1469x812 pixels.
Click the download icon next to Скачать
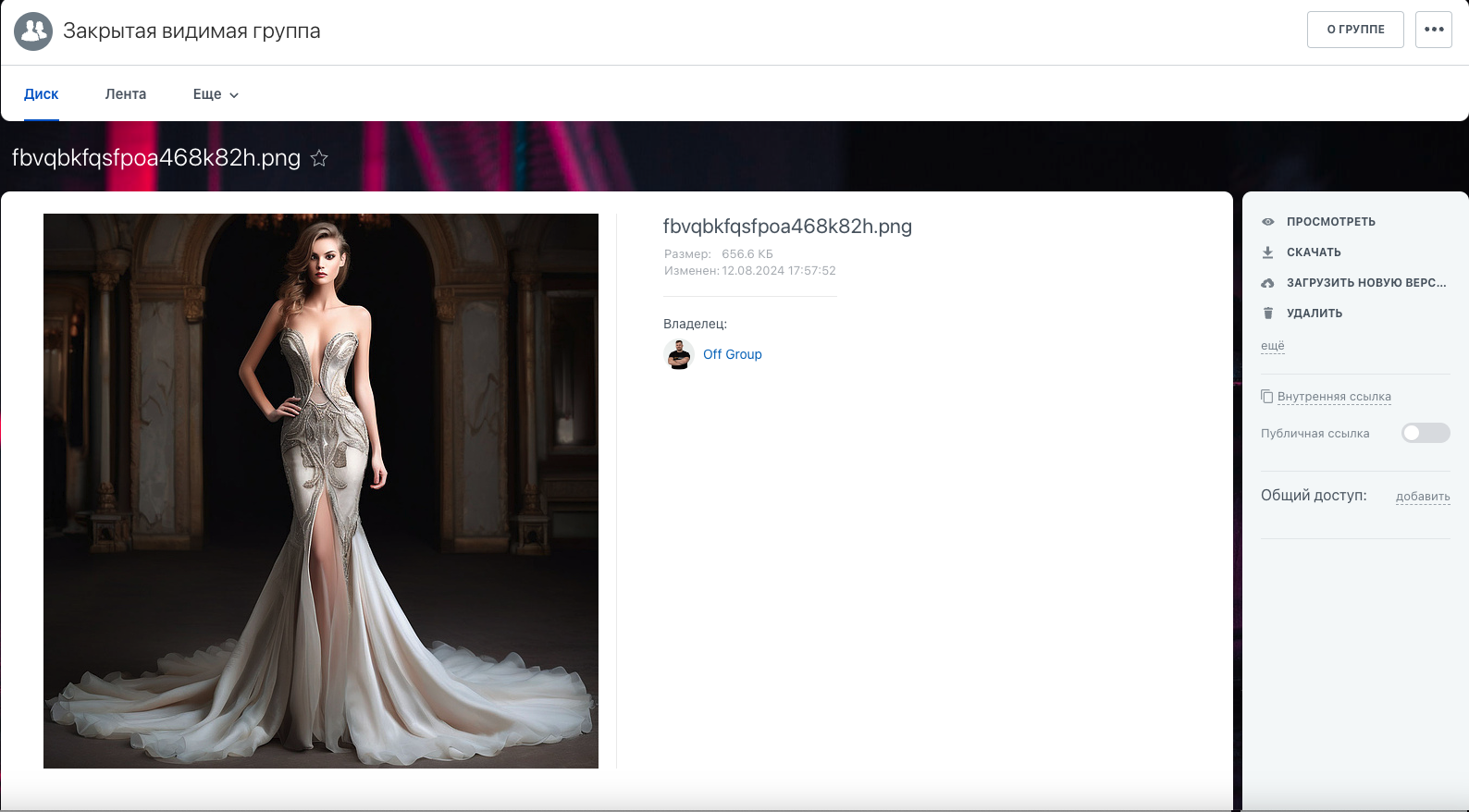1268,252
